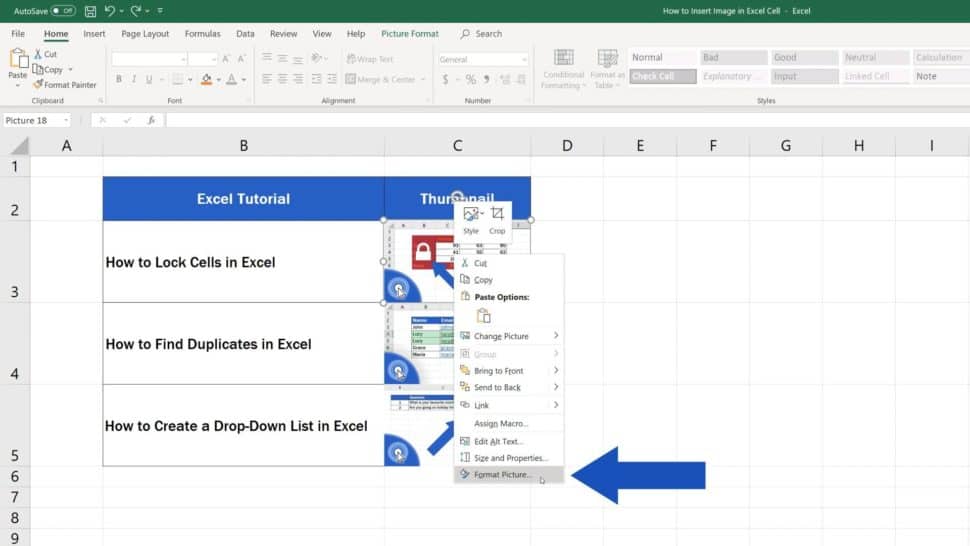Toggle Italic formatting
This screenshot has height=546, width=970.
pos(134,79)
